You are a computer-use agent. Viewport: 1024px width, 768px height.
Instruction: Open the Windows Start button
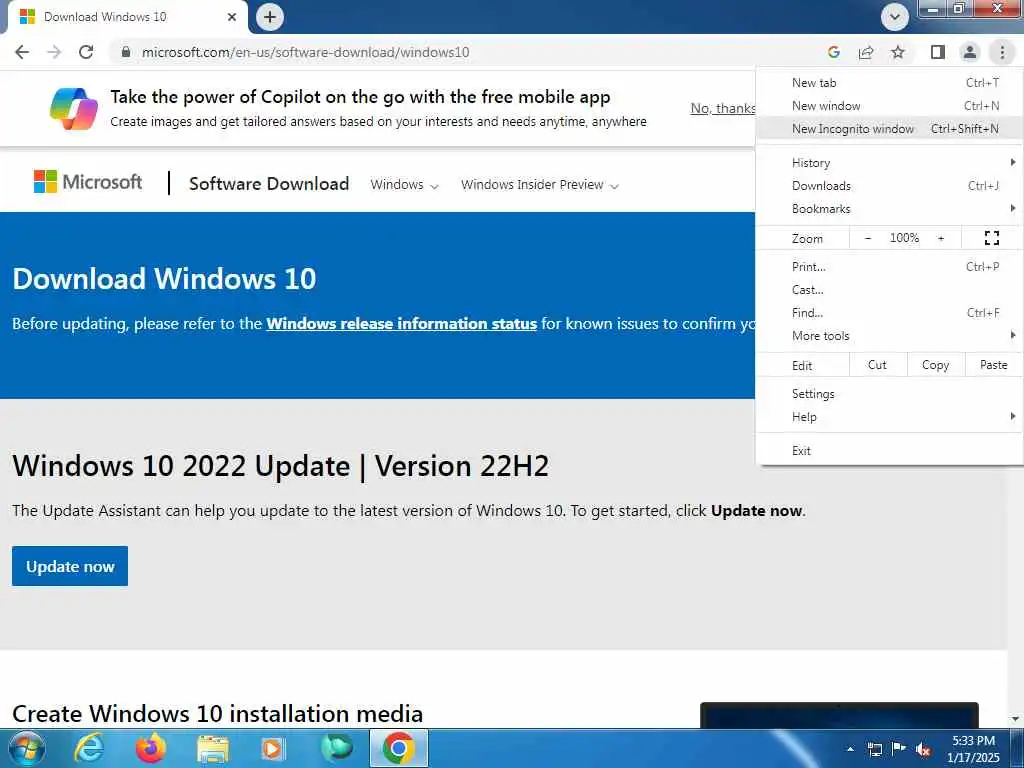coord(25,748)
